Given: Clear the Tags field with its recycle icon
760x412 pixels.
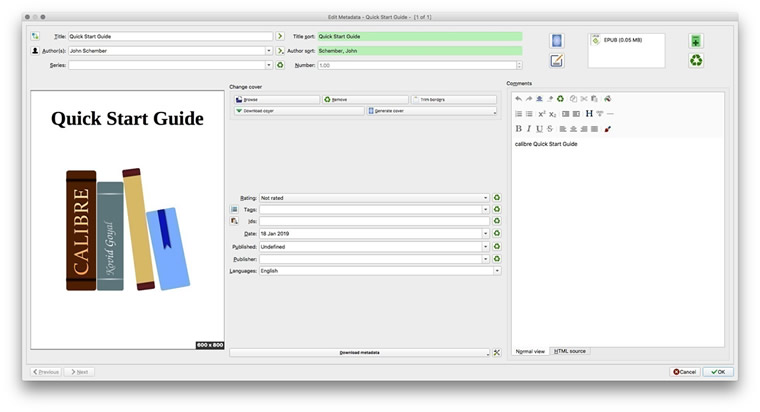Looking at the screenshot, I should click(x=496, y=209).
